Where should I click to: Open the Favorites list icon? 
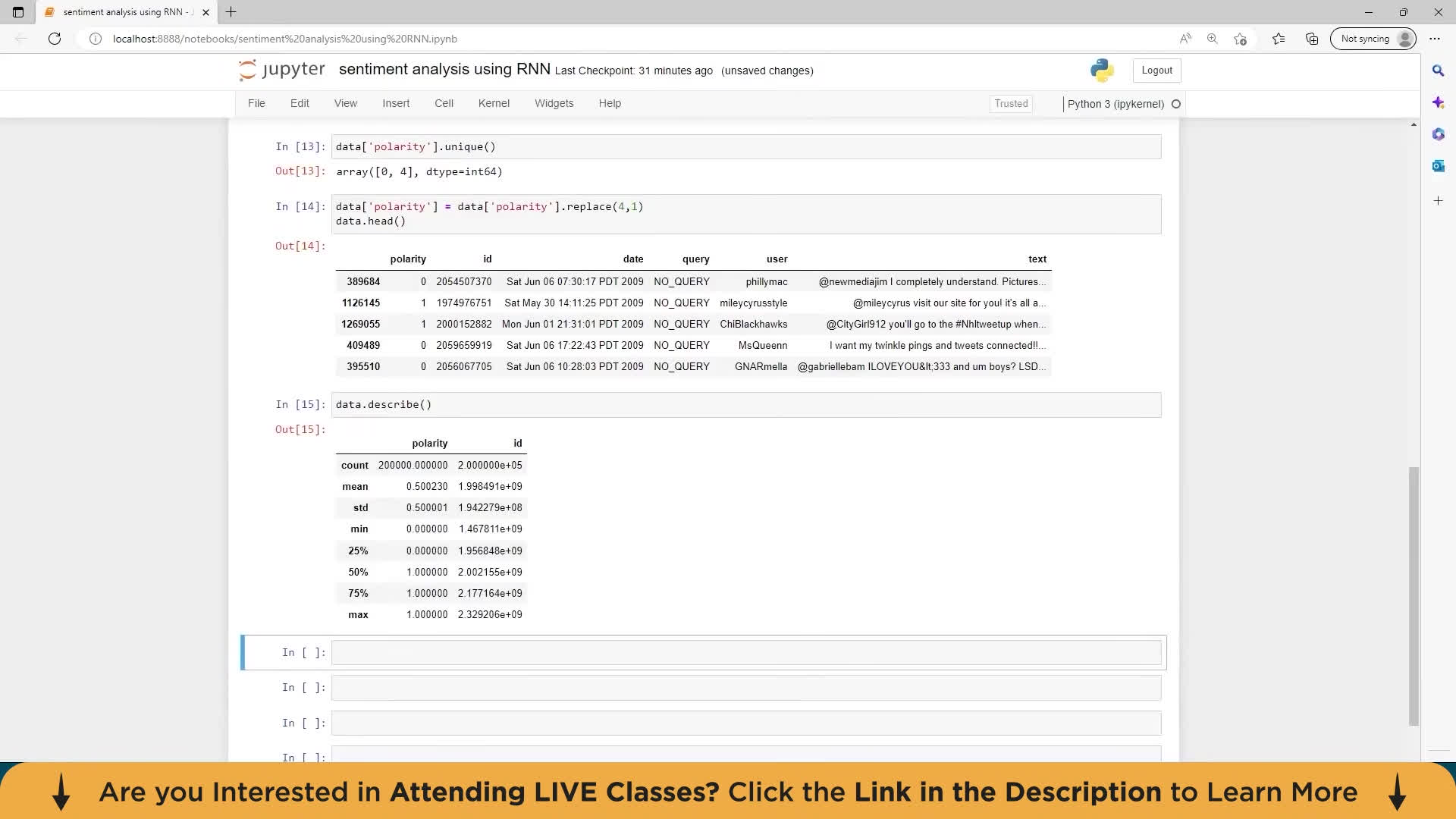coord(1279,39)
